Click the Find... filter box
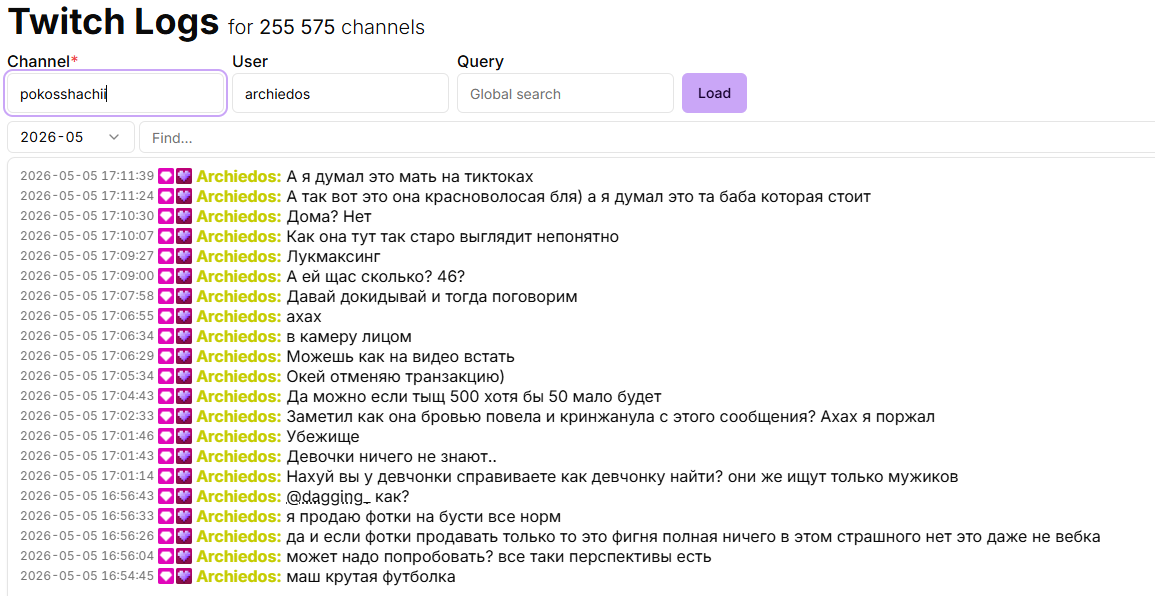This screenshot has height=596, width=1155. pyautogui.click(x=647, y=138)
